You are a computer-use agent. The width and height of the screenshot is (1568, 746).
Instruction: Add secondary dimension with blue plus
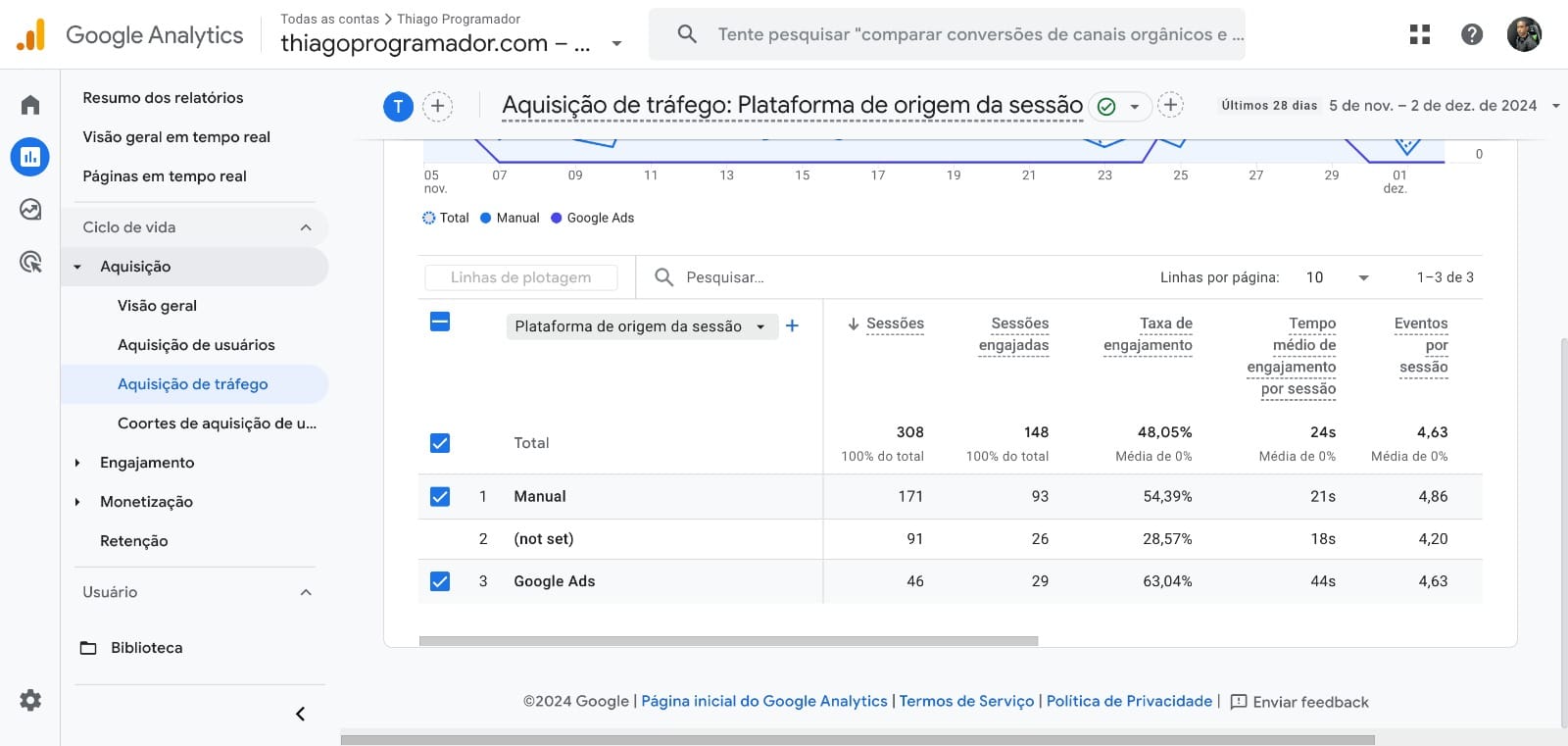[x=792, y=325]
